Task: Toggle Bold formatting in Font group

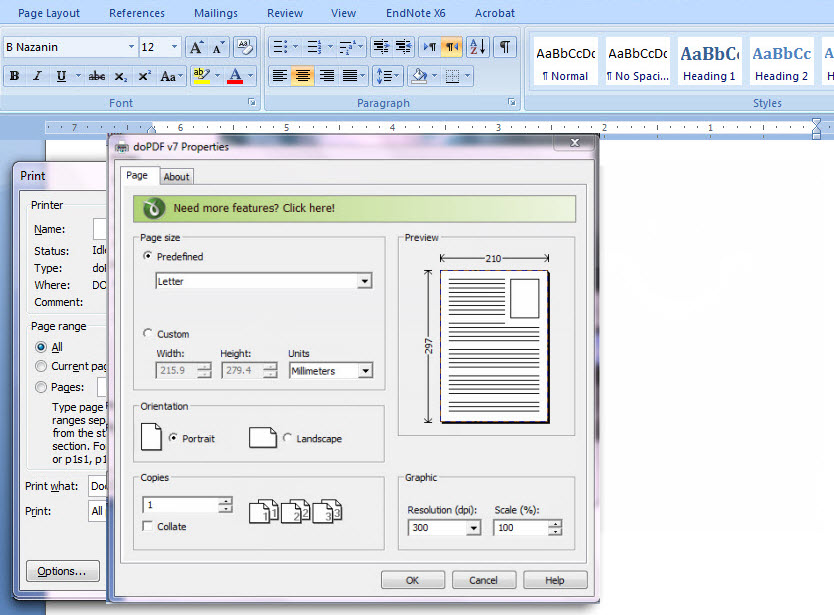Action: click(x=14, y=76)
